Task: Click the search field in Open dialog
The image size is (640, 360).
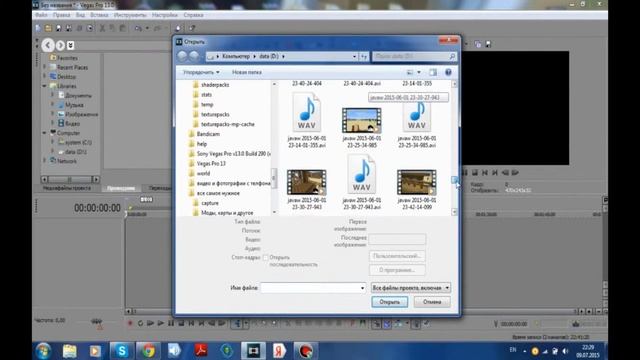Action: pos(414,56)
